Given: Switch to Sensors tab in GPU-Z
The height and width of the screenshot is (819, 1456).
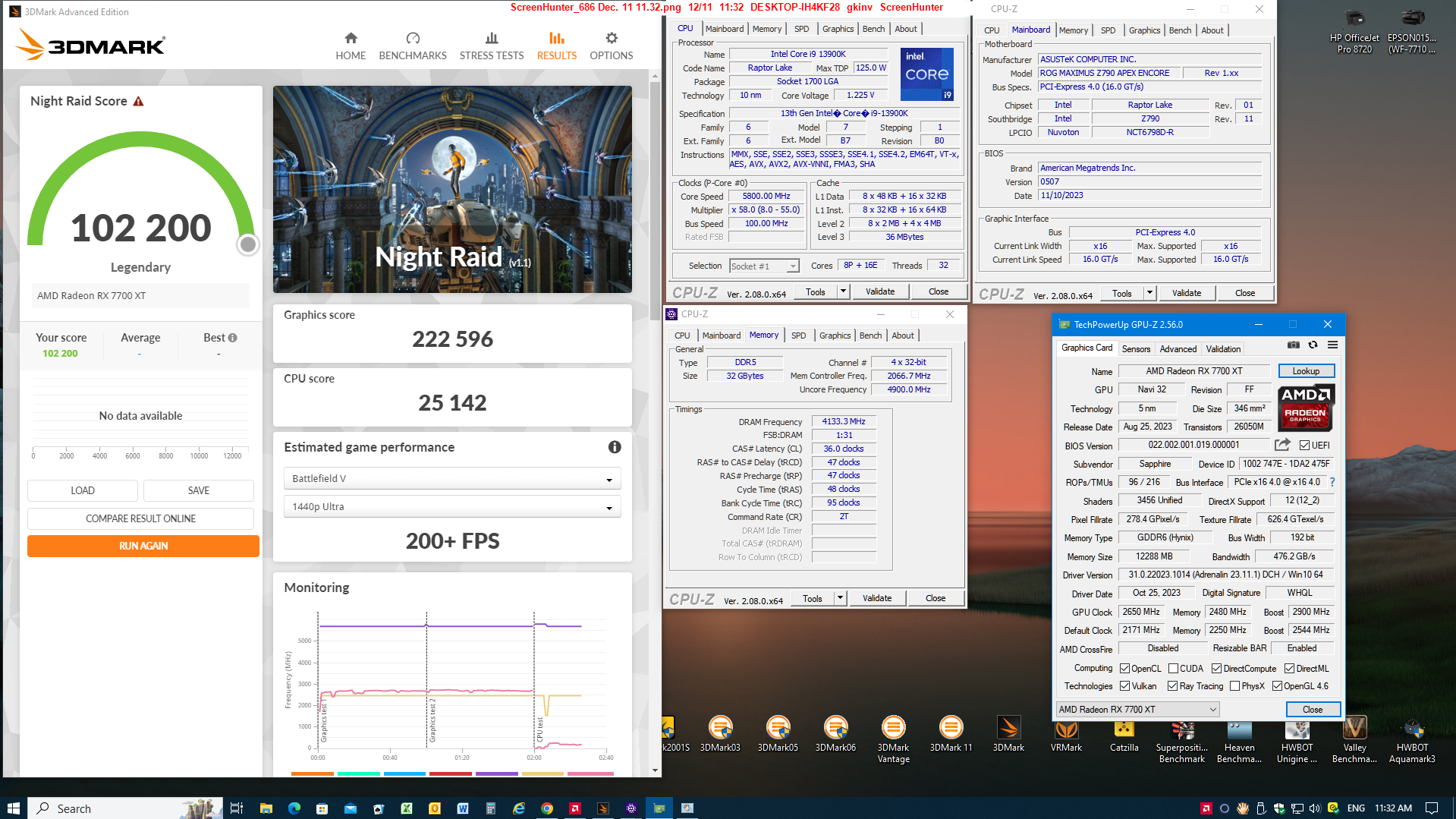Looking at the screenshot, I should 1136,349.
